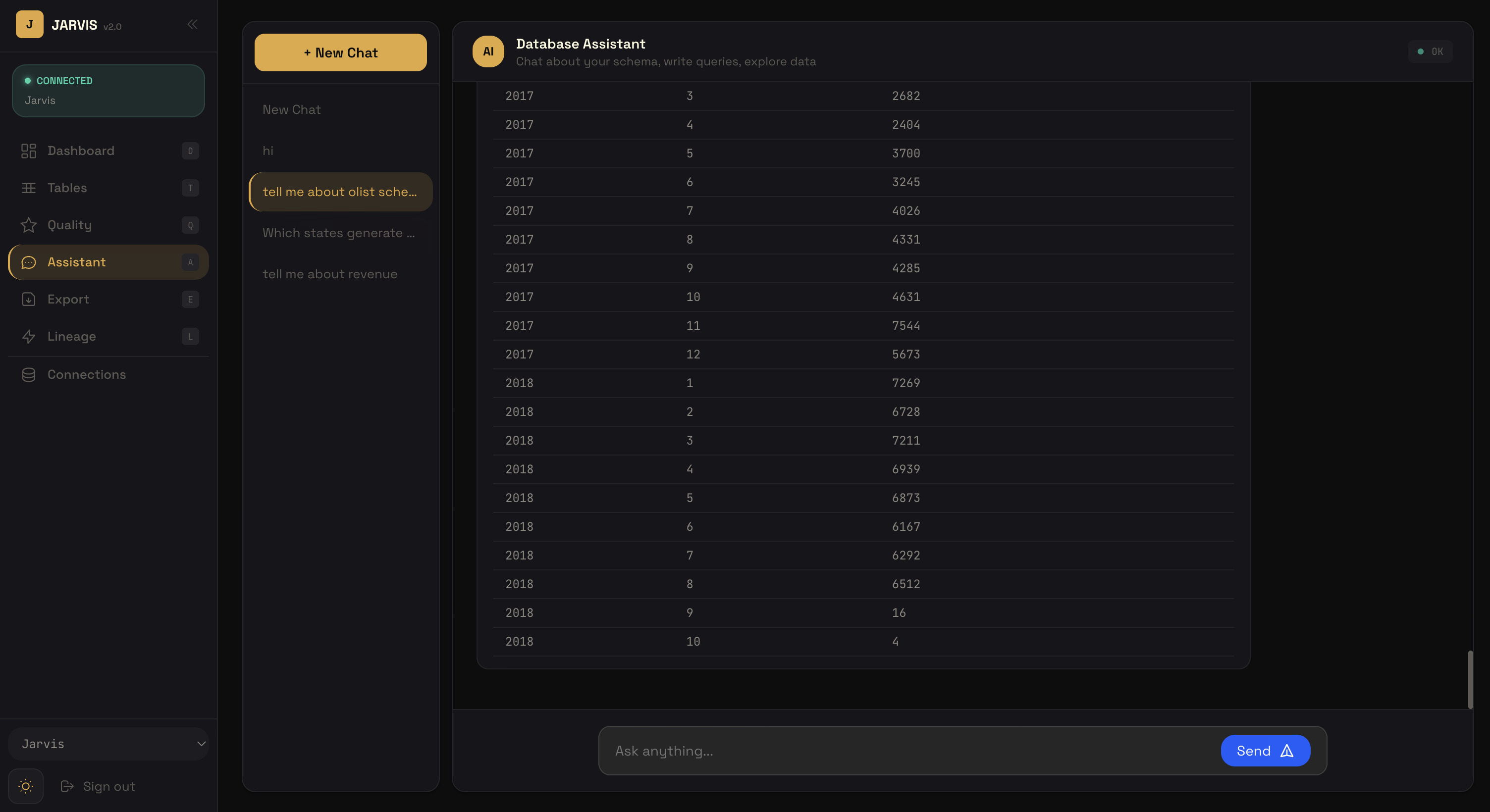Click the value 7269 in 2018 row
1490x812 pixels.
pos(906,383)
